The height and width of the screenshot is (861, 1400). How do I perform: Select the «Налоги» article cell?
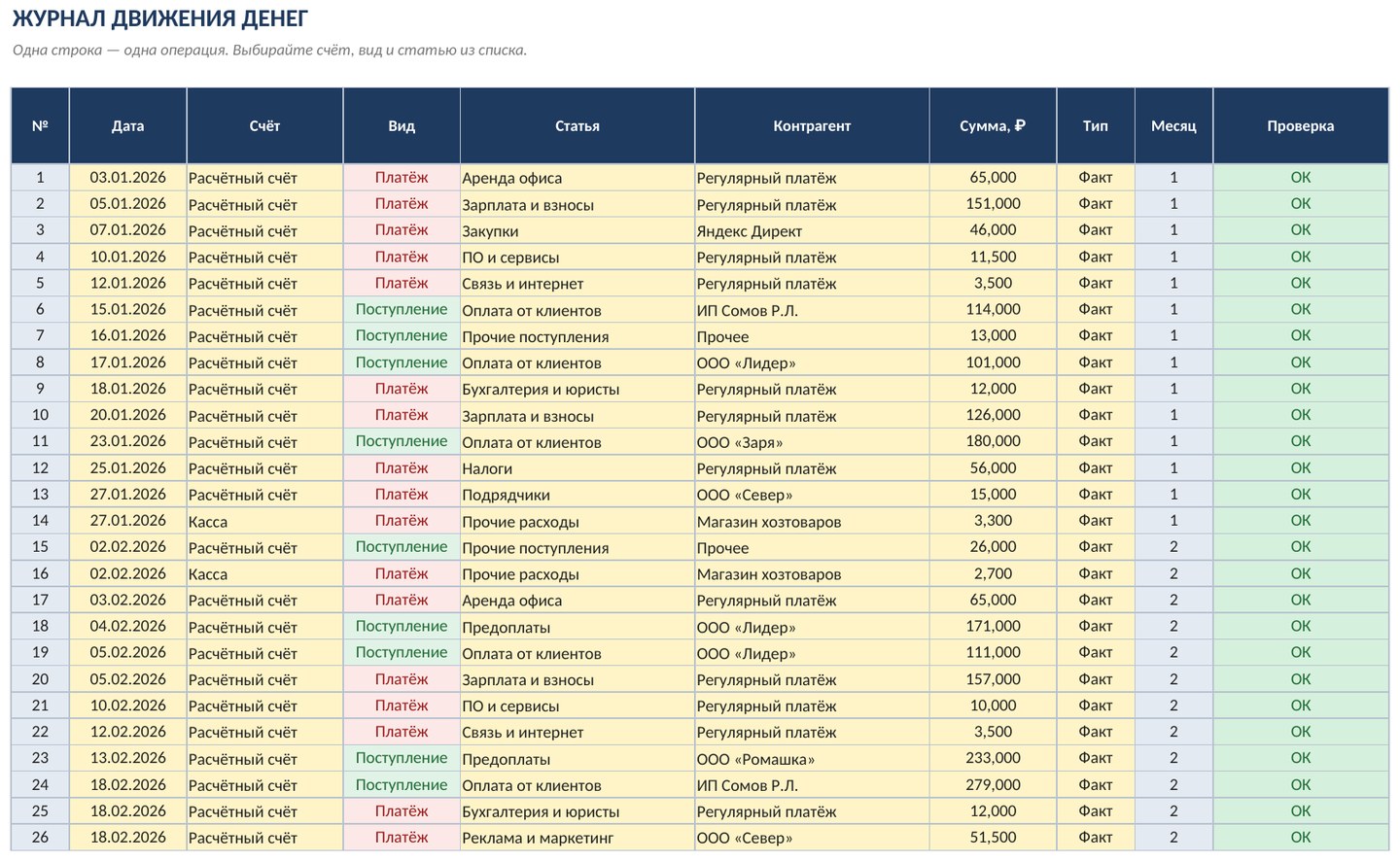point(577,467)
